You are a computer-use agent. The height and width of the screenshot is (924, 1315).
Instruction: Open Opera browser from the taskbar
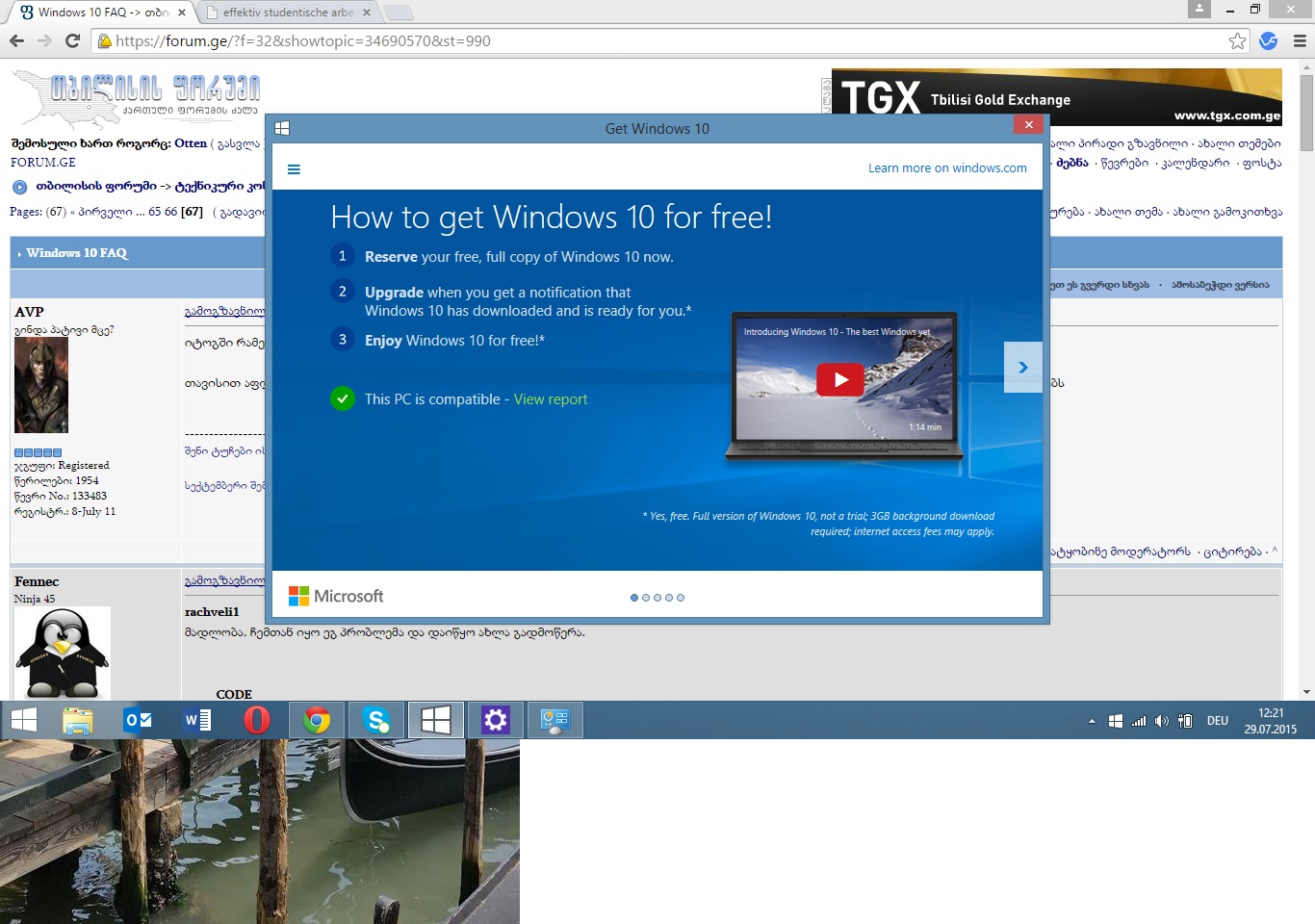[x=257, y=720]
